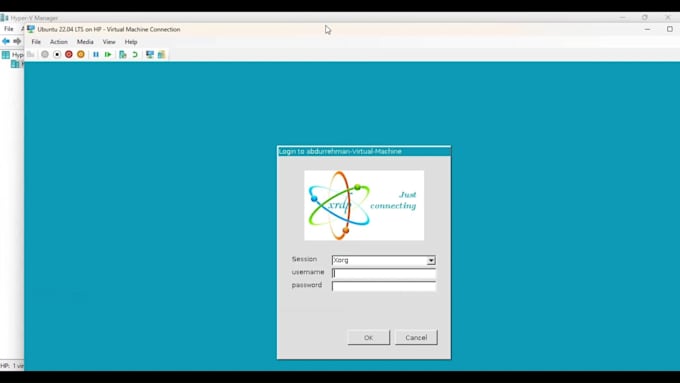Image resolution: width=680 pixels, height=383 pixels.
Task: Create a checkpoint via toolbar icon
Action: [123, 55]
